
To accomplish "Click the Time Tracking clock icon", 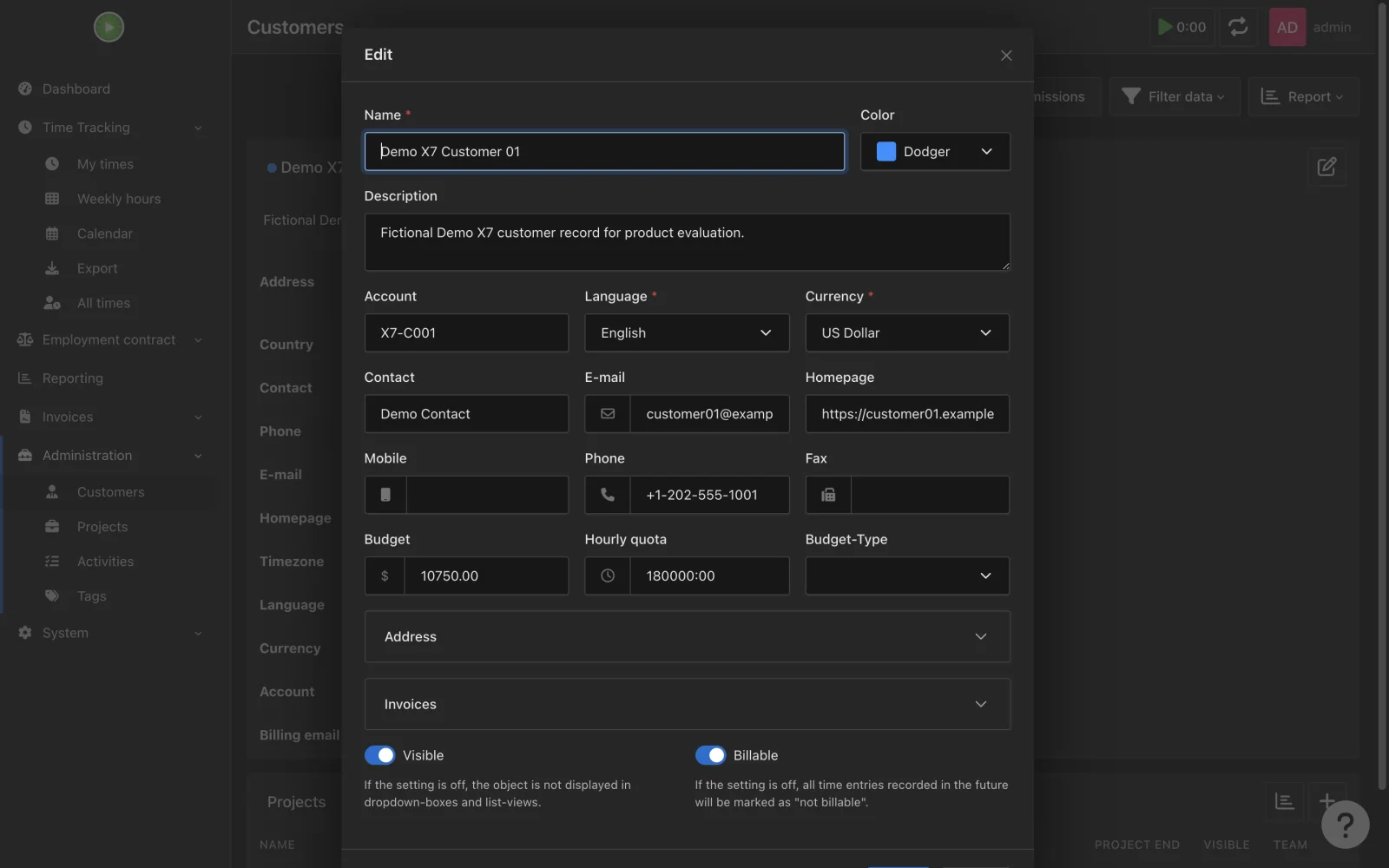I will point(25,128).
